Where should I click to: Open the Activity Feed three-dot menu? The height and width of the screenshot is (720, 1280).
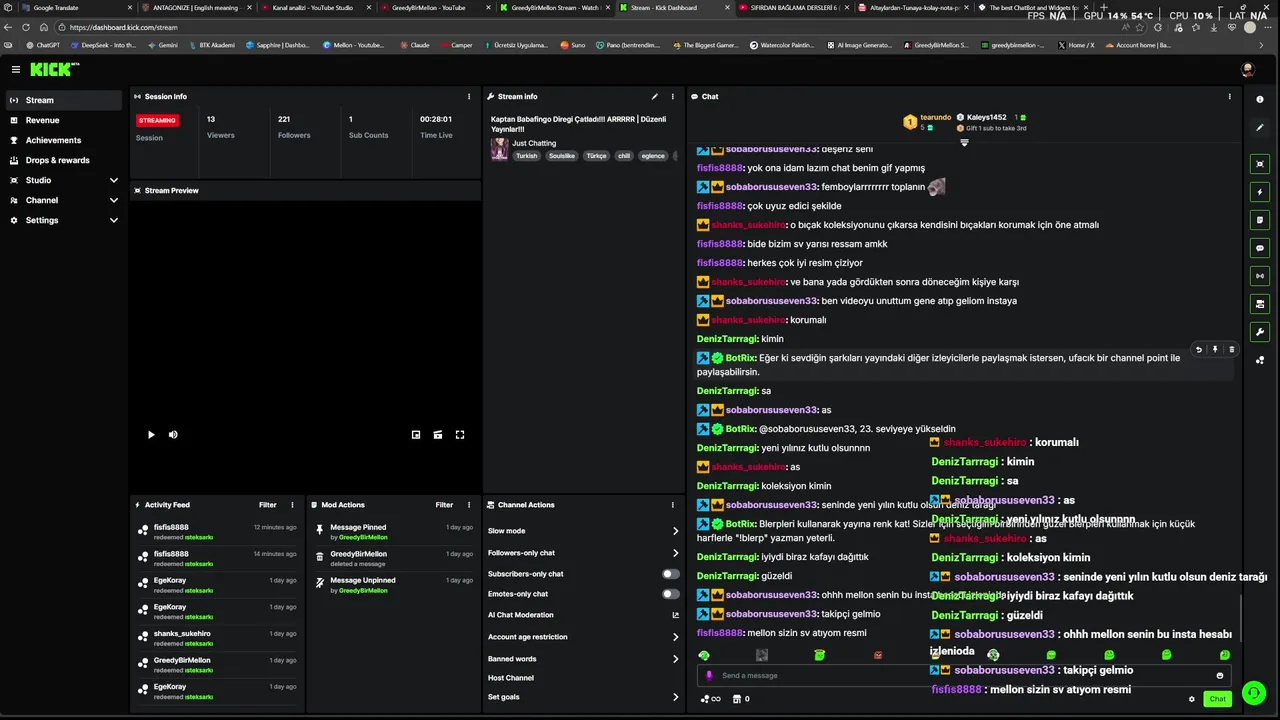(292, 505)
